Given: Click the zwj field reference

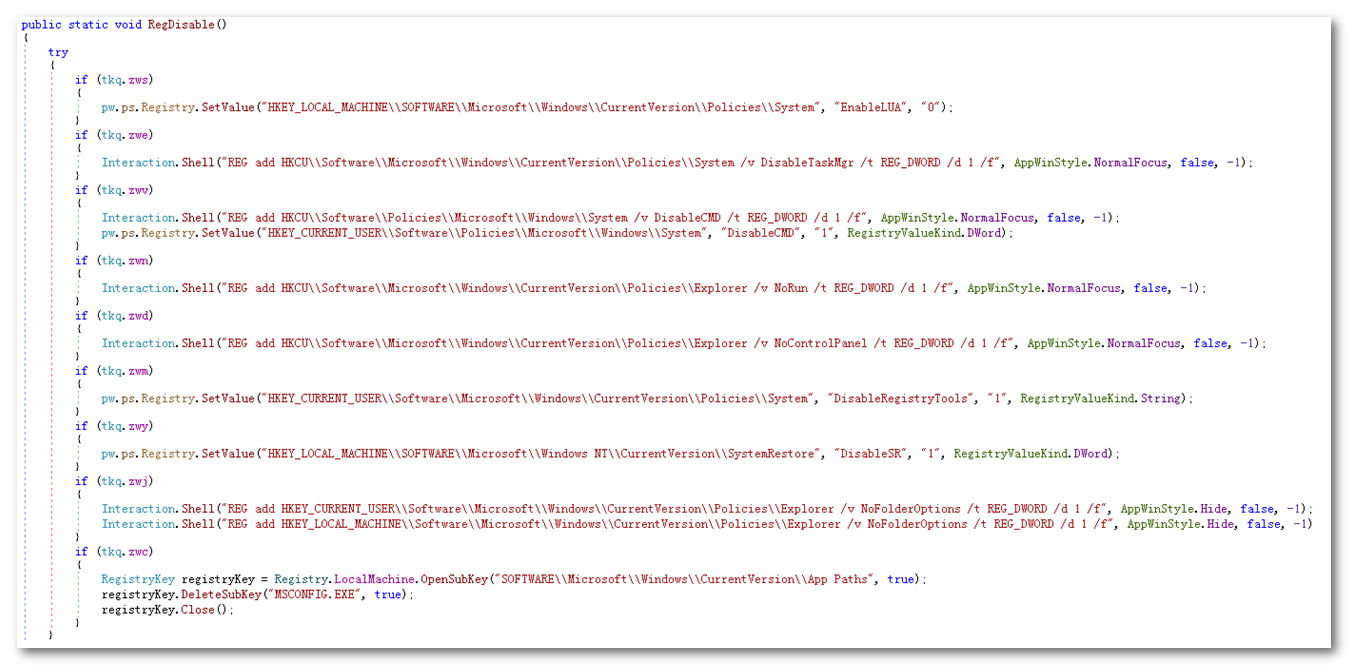Looking at the screenshot, I should coord(140,481).
